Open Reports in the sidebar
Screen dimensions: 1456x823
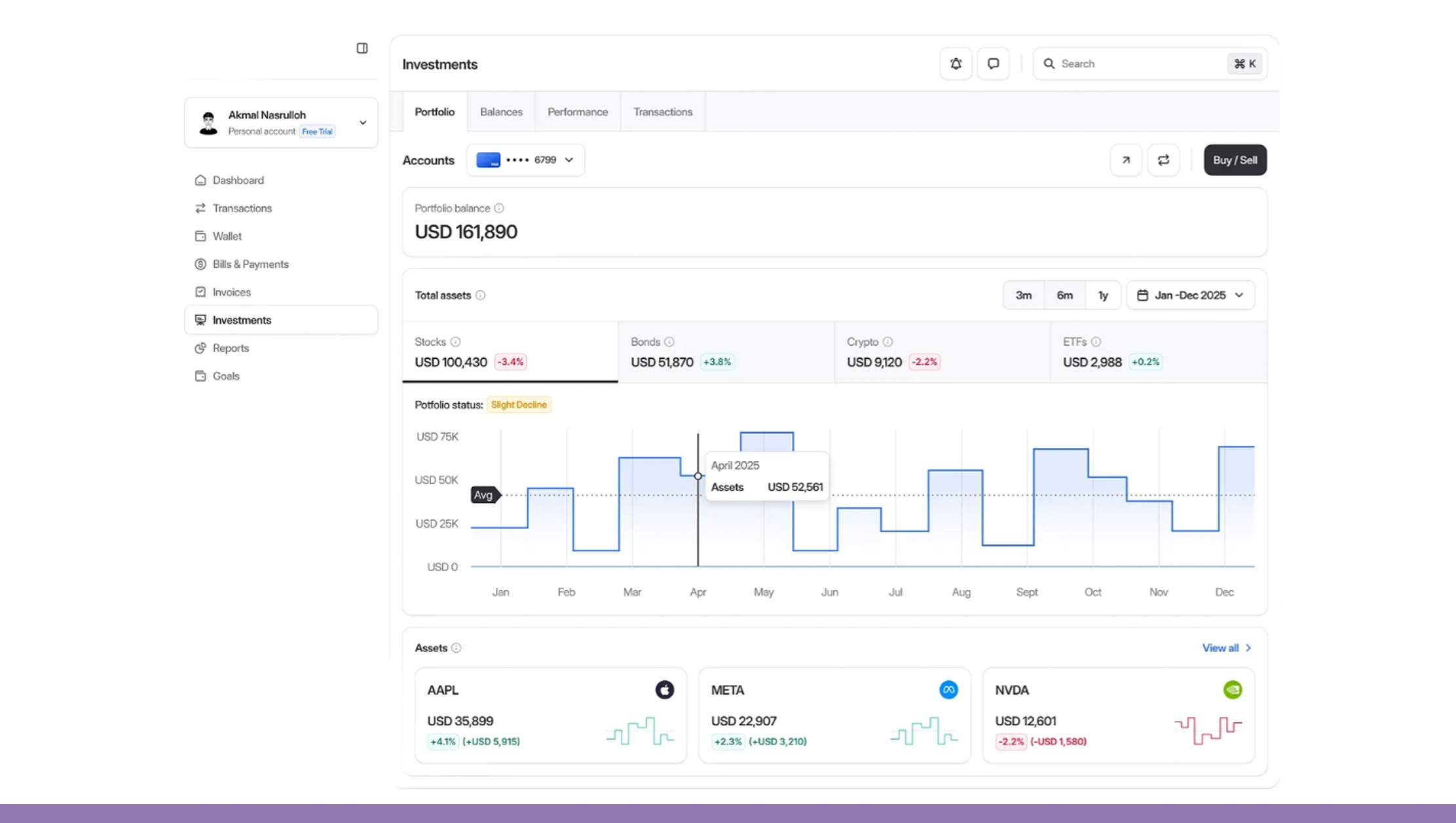231,348
